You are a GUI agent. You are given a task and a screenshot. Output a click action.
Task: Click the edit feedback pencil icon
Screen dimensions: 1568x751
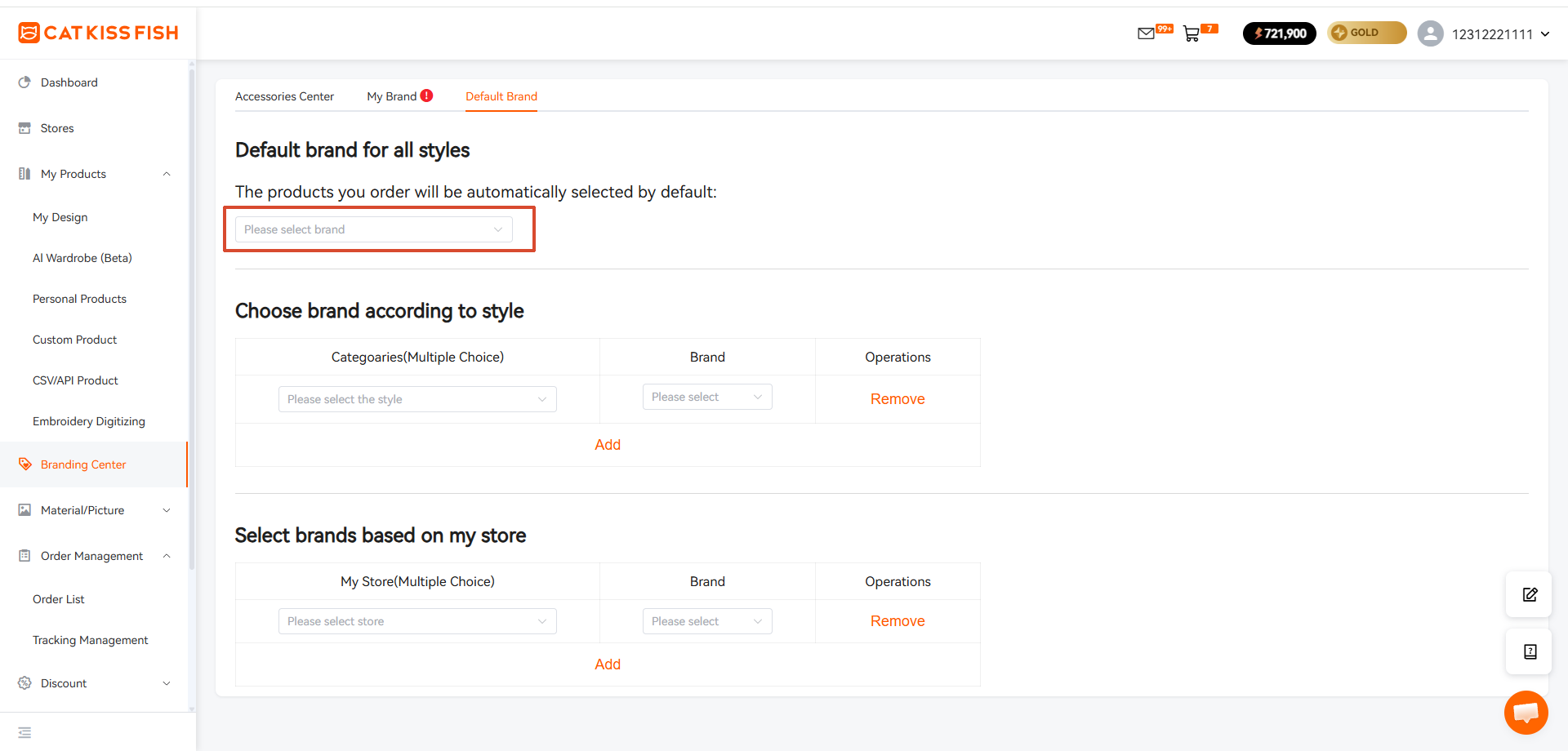tap(1530, 594)
